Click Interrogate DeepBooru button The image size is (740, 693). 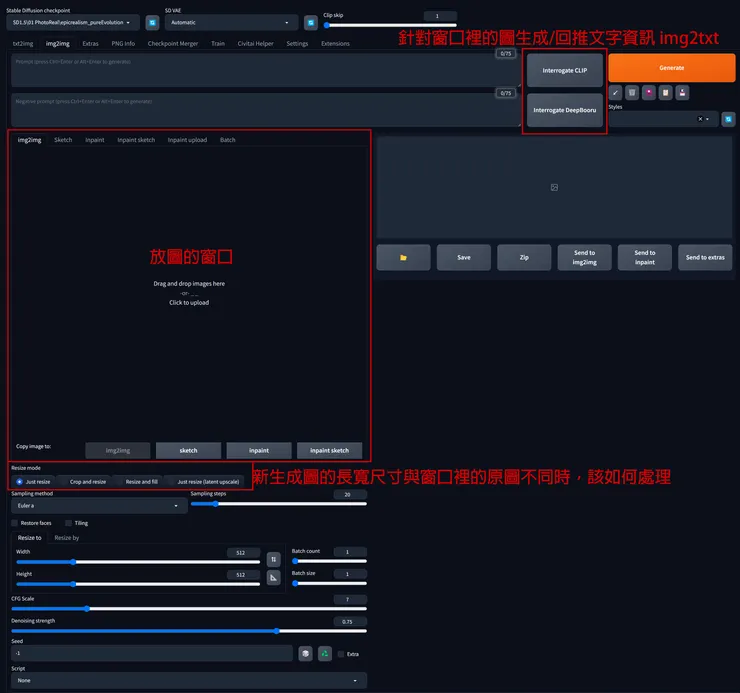[x=565, y=110]
